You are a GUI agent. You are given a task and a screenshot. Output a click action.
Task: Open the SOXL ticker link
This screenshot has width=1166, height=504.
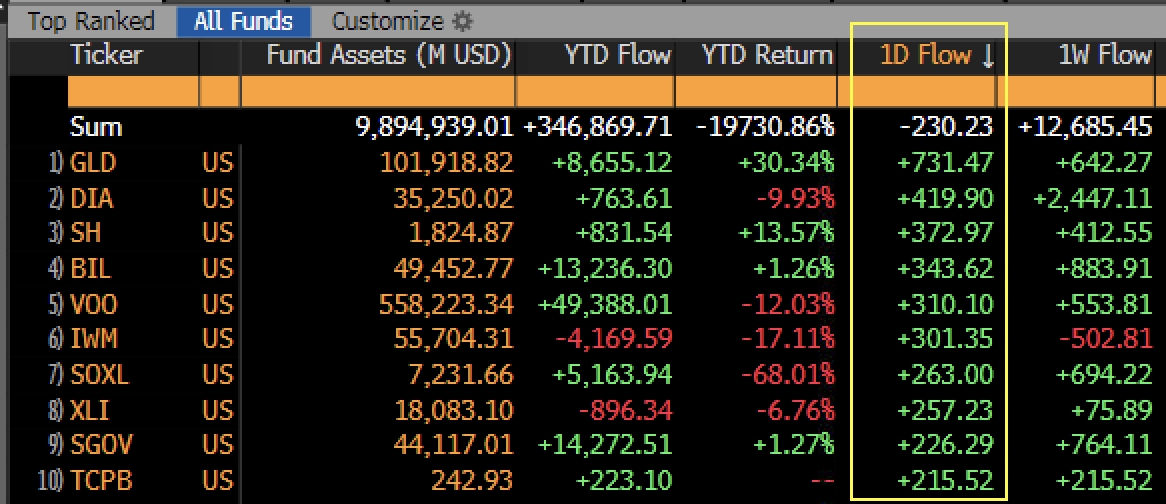click(100, 375)
